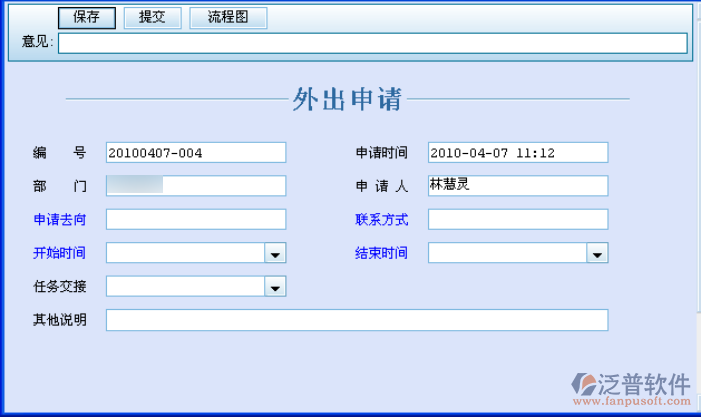
Task: Open the 流程图 flowchart view
Action: 228,18
